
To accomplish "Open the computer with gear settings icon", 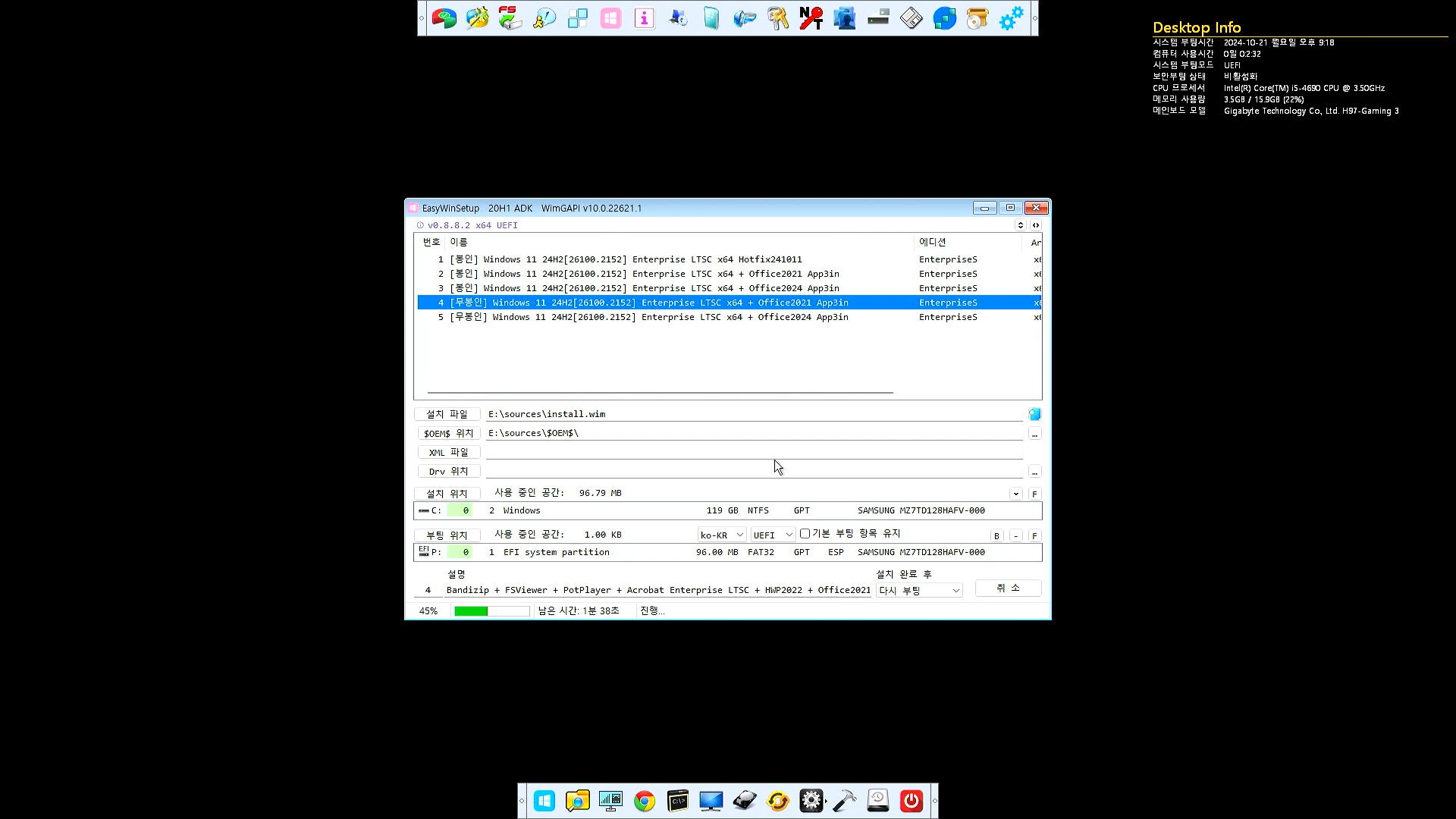I will click(x=678, y=18).
